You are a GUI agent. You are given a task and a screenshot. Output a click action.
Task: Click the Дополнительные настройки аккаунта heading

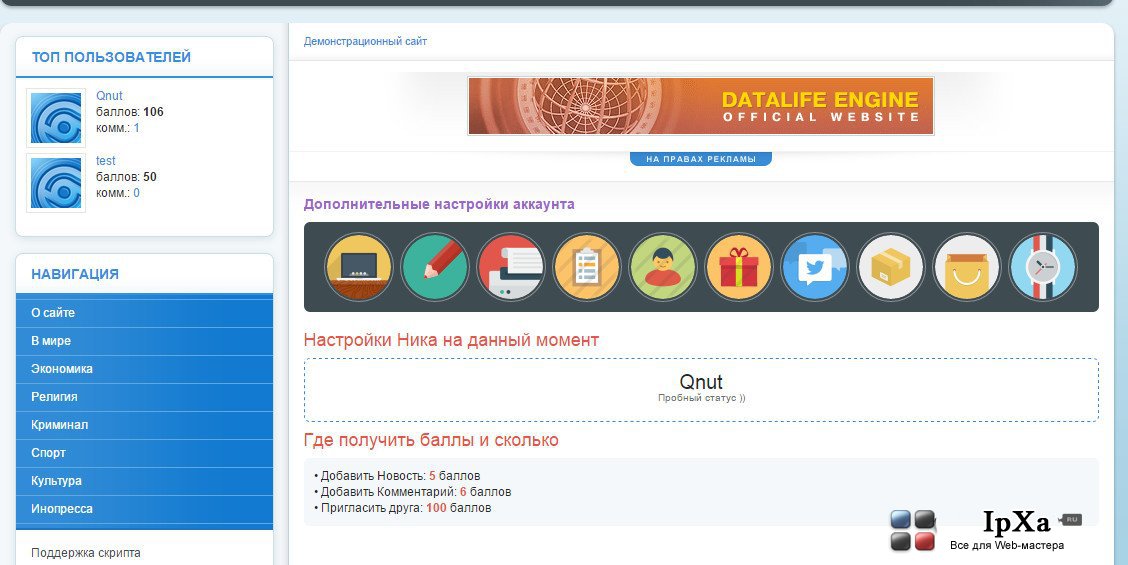click(439, 204)
